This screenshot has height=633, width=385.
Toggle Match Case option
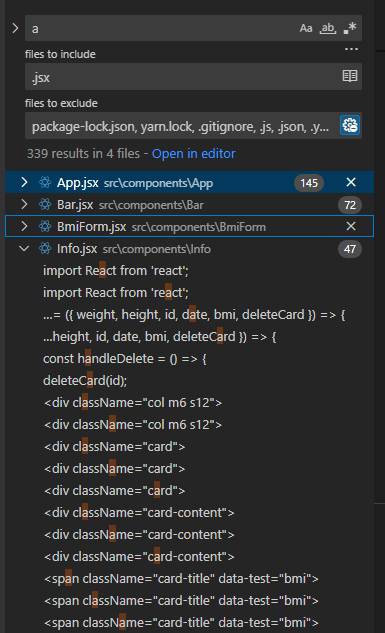pyautogui.click(x=305, y=28)
